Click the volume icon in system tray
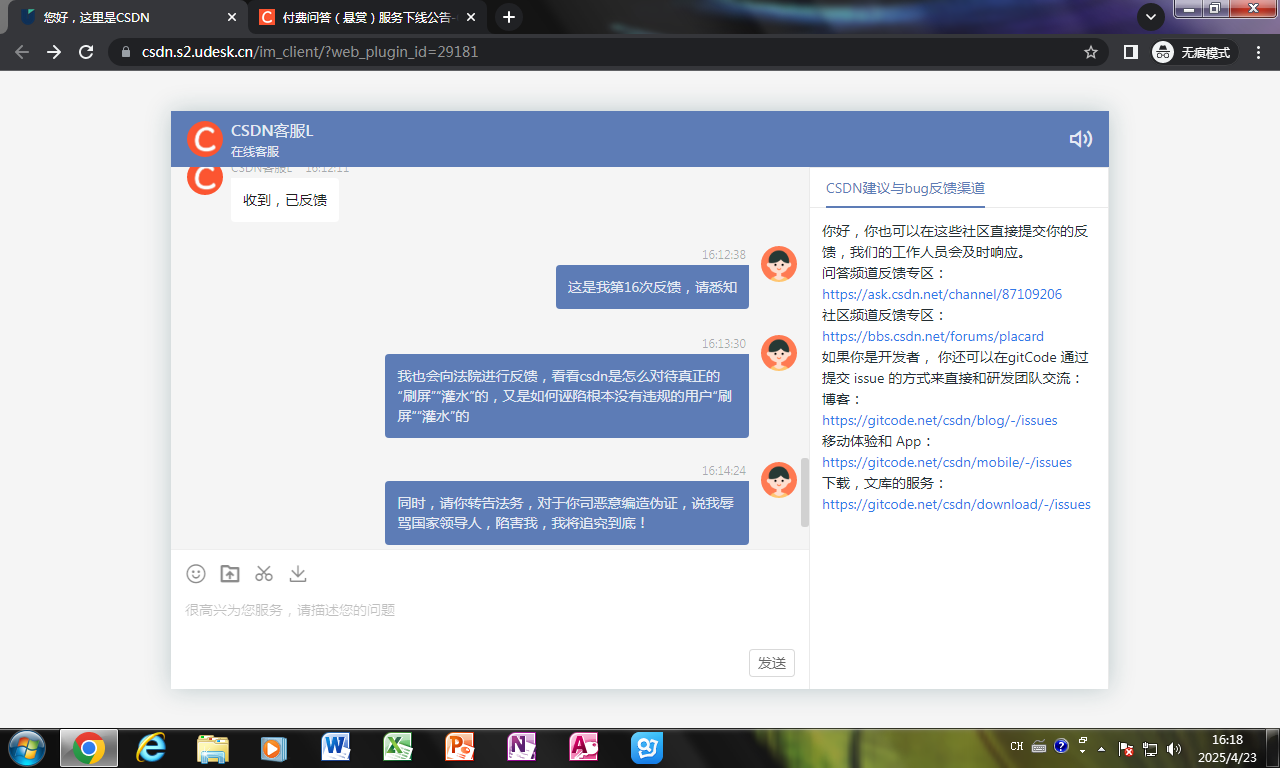The width and height of the screenshot is (1280, 768). [1174, 748]
